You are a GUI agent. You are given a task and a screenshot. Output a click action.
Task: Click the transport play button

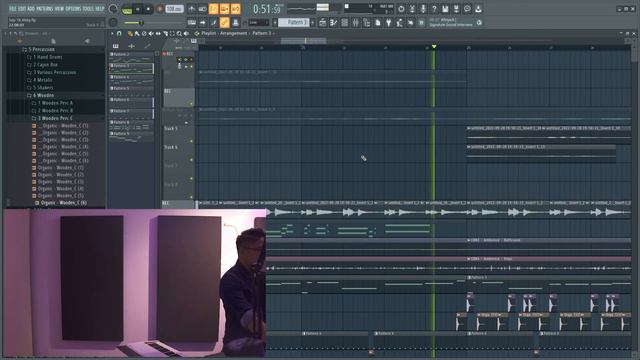coord(138,9)
